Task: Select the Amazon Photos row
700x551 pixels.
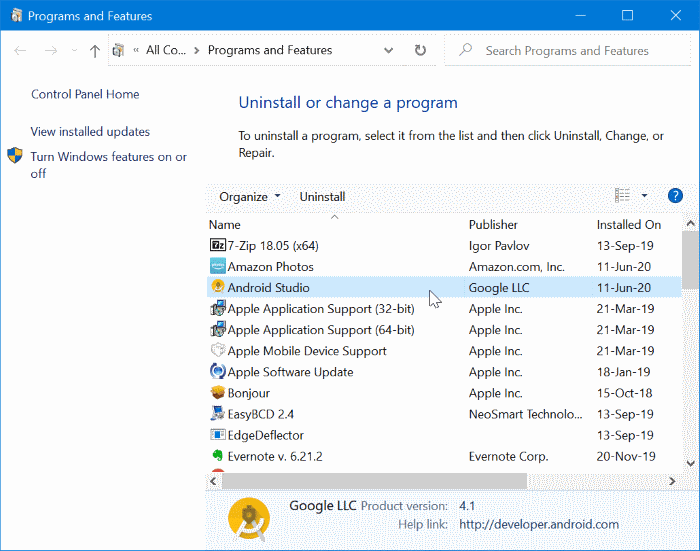Action: 444,267
